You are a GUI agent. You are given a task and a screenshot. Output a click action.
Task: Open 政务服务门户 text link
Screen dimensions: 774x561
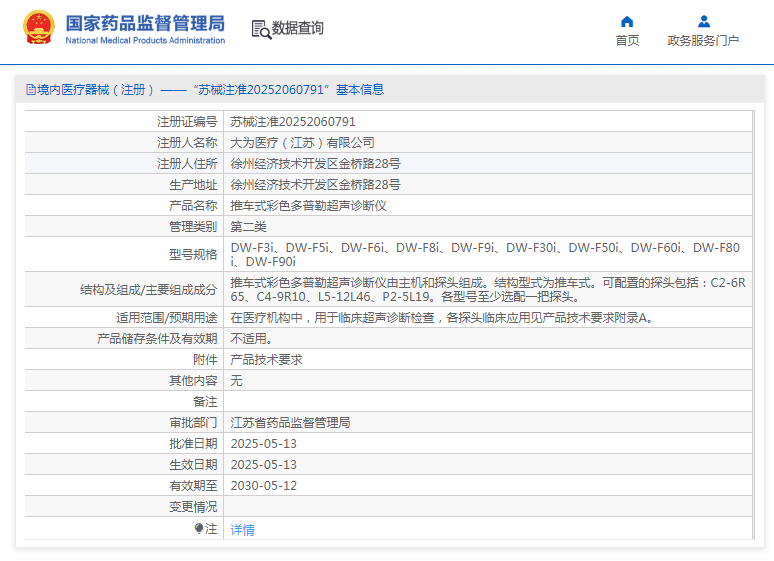click(703, 41)
